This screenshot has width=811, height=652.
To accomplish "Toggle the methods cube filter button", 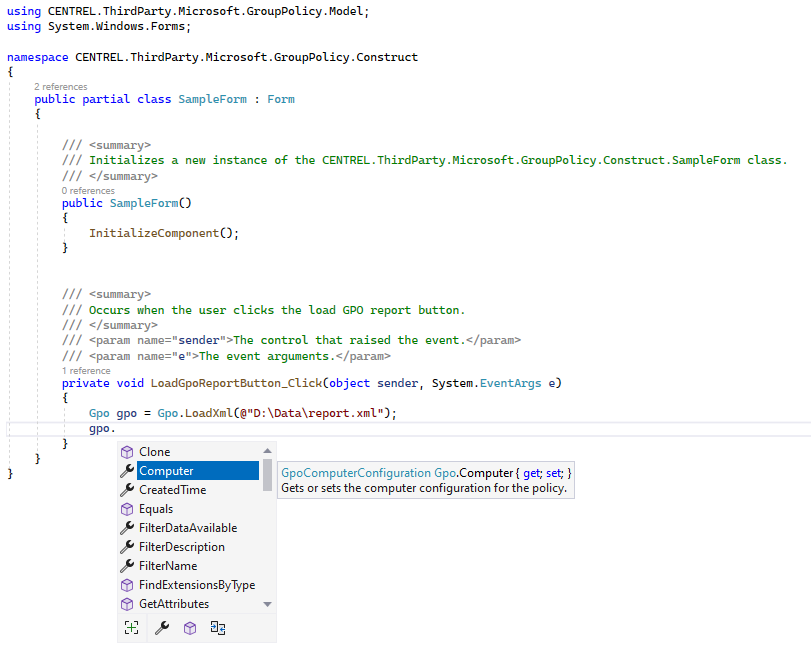I will pyautogui.click(x=190, y=628).
